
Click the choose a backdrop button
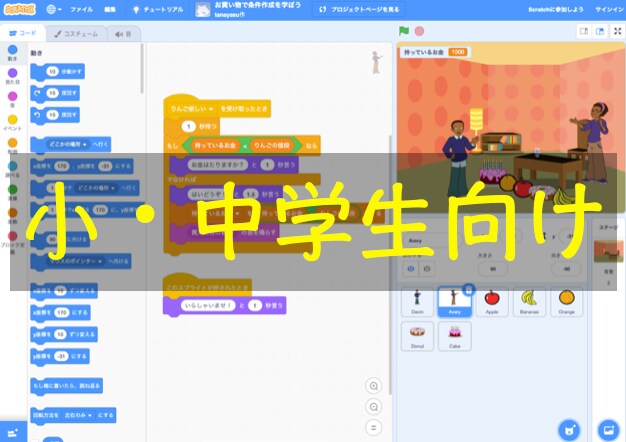click(608, 430)
